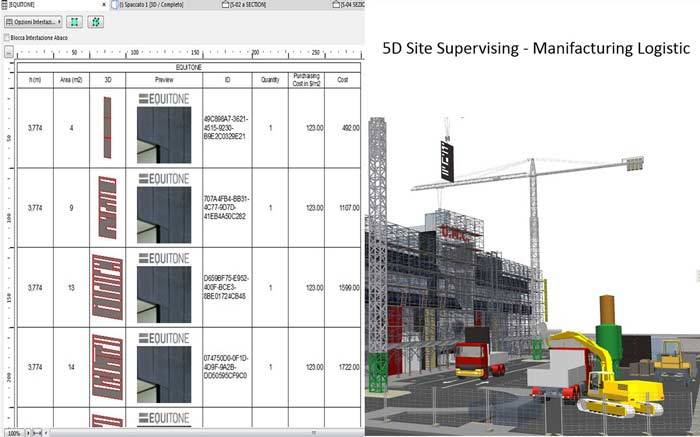700x437 pixels.
Task: Click the '5D Site Supervising - Manifacturing Logistic' title
Action: 536,48
